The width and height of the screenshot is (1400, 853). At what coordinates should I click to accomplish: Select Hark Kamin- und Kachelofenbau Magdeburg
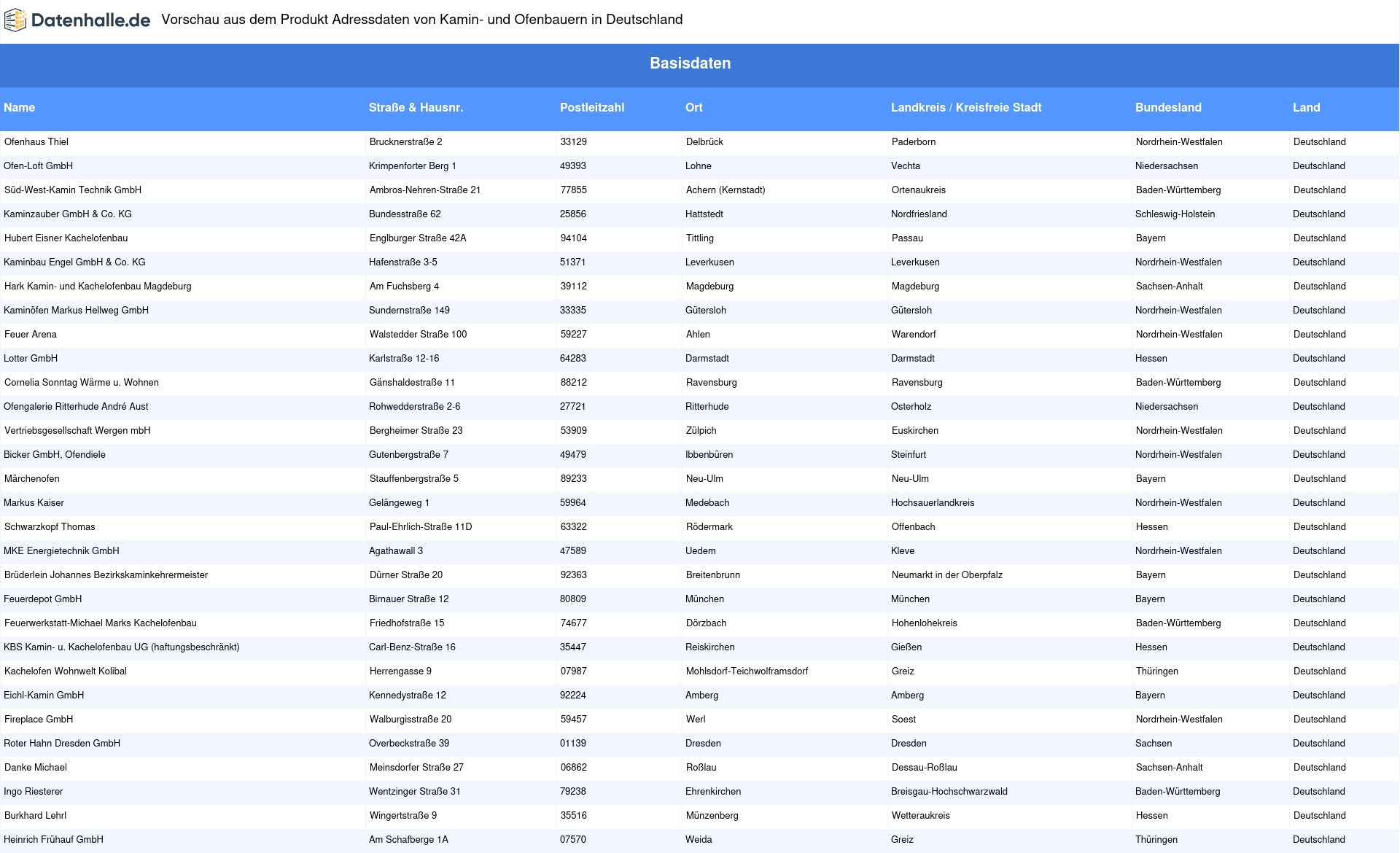[x=98, y=287]
